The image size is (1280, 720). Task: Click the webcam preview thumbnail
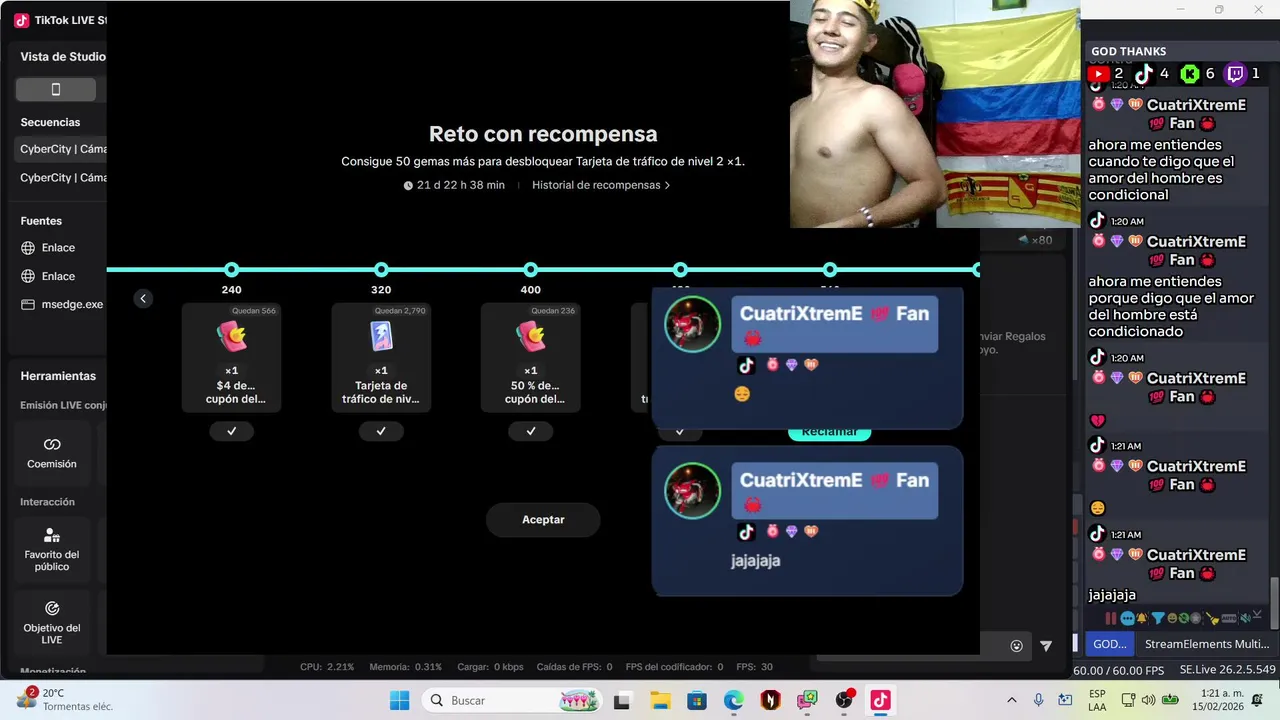click(935, 114)
